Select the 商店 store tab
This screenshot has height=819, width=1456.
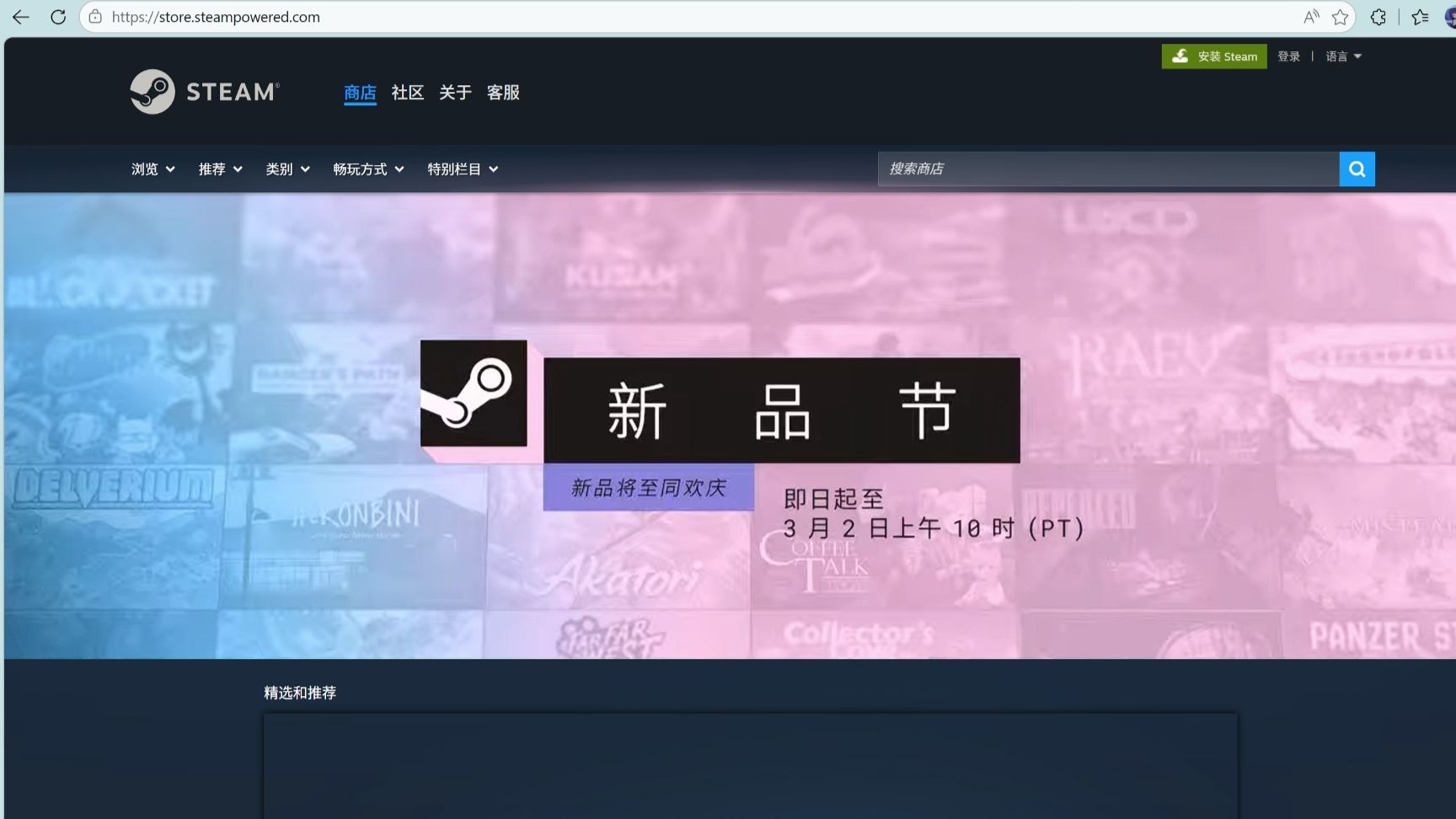pos(360,93)
